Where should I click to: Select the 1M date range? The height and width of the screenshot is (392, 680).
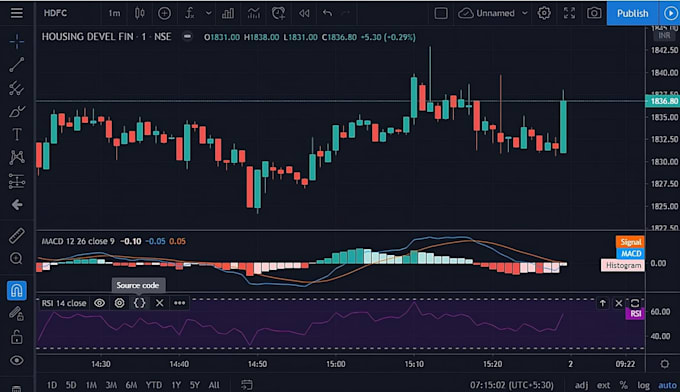[x=91, y=385]
